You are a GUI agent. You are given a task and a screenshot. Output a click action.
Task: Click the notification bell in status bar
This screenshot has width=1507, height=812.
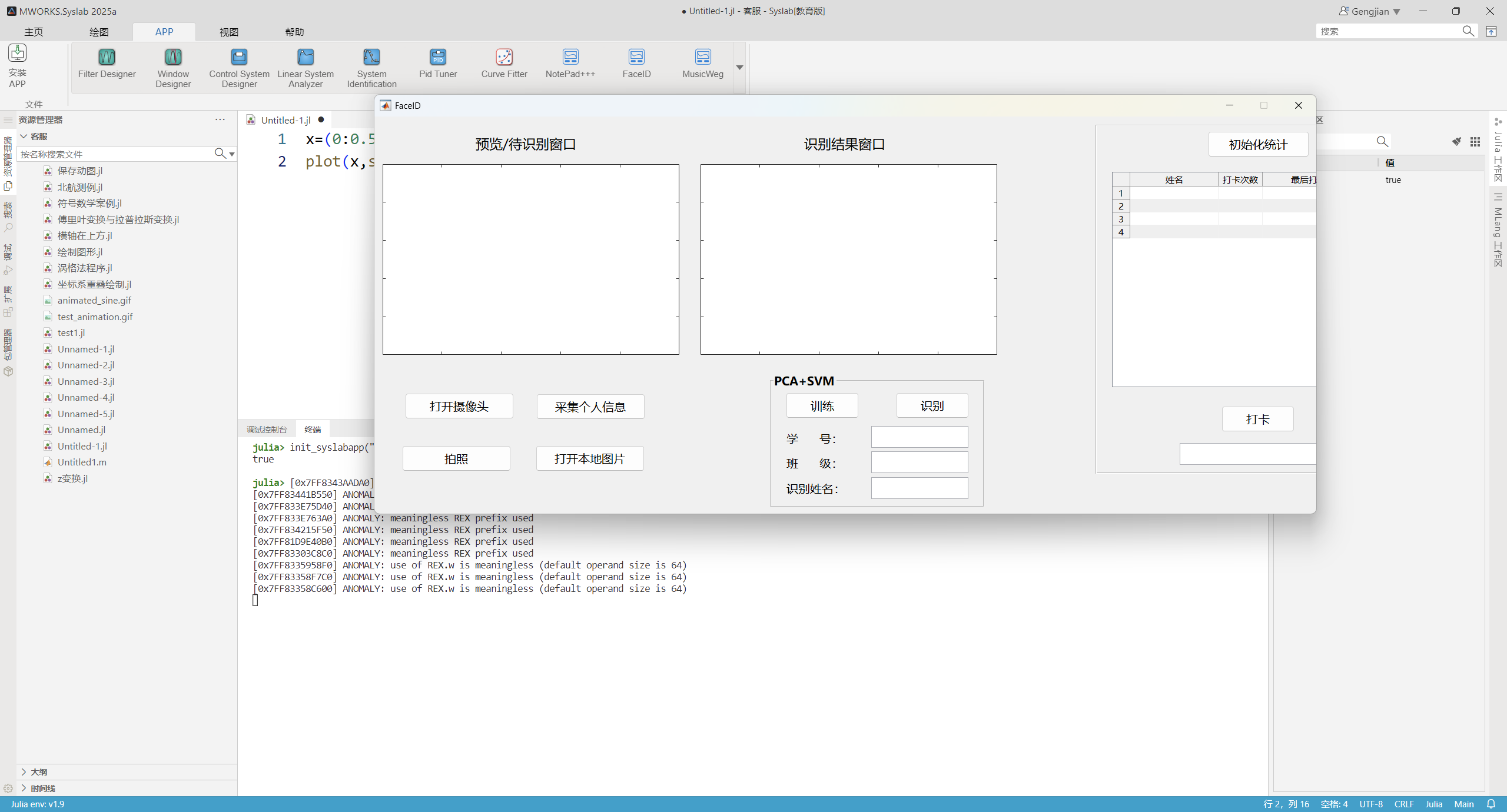click(1491, 804)
